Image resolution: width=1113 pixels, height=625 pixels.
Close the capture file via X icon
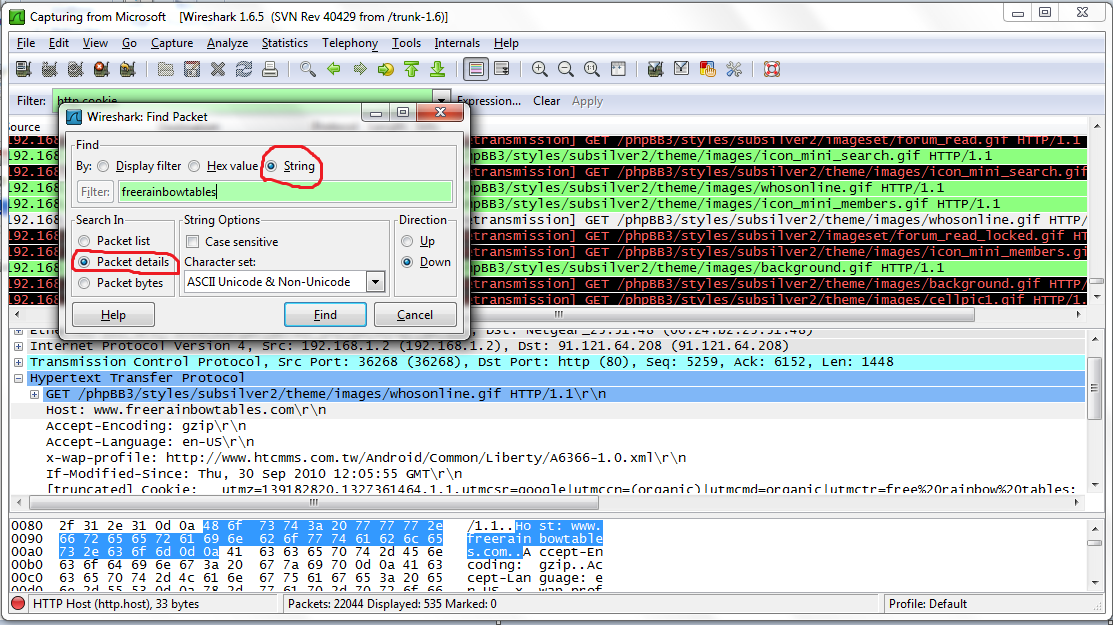[x=218, y=69]
